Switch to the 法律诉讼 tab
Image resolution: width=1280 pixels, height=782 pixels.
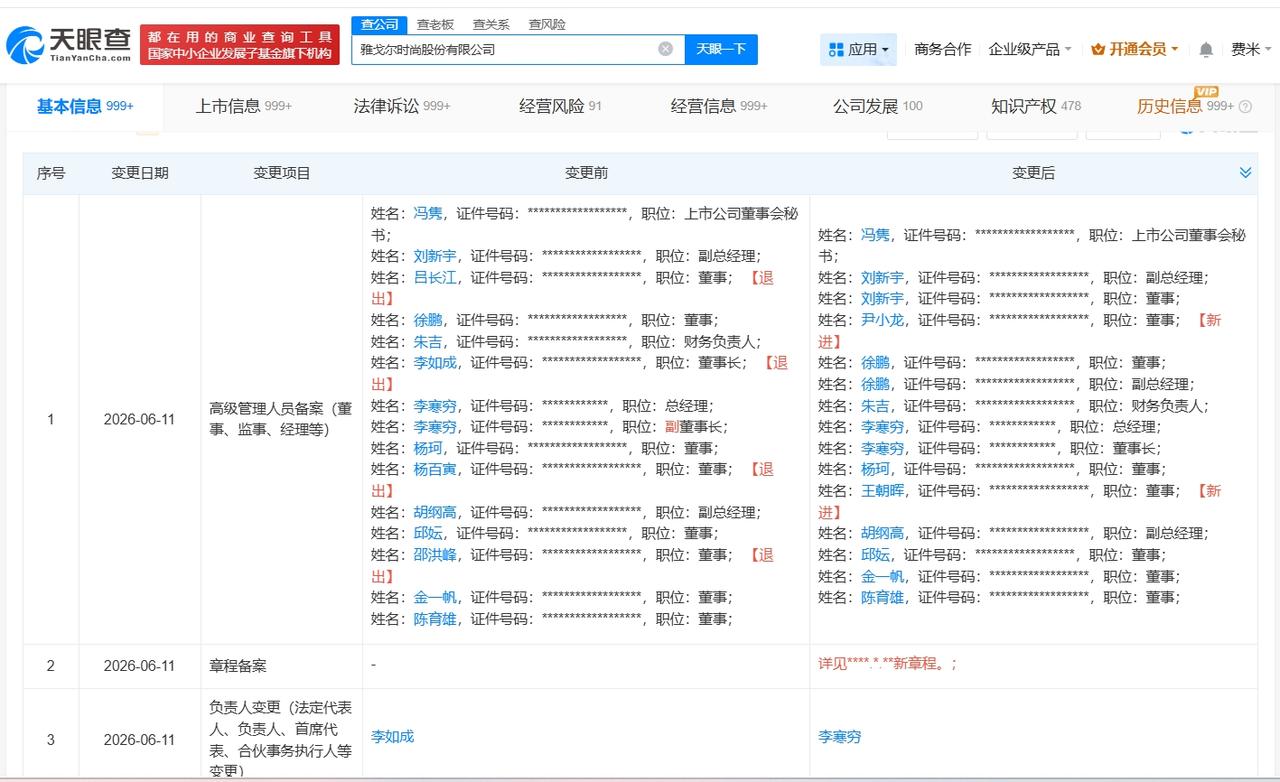401,106
